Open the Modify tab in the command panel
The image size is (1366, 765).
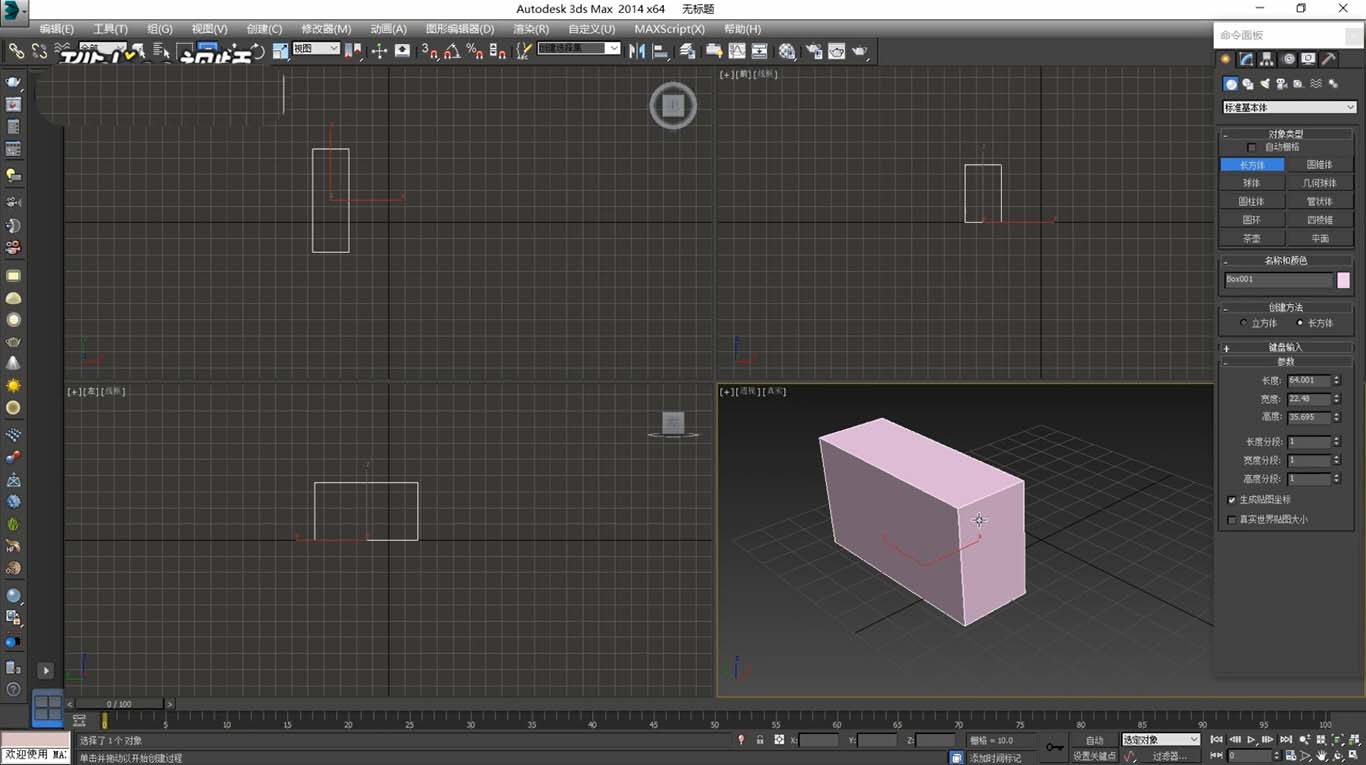tap(1246, 60)
